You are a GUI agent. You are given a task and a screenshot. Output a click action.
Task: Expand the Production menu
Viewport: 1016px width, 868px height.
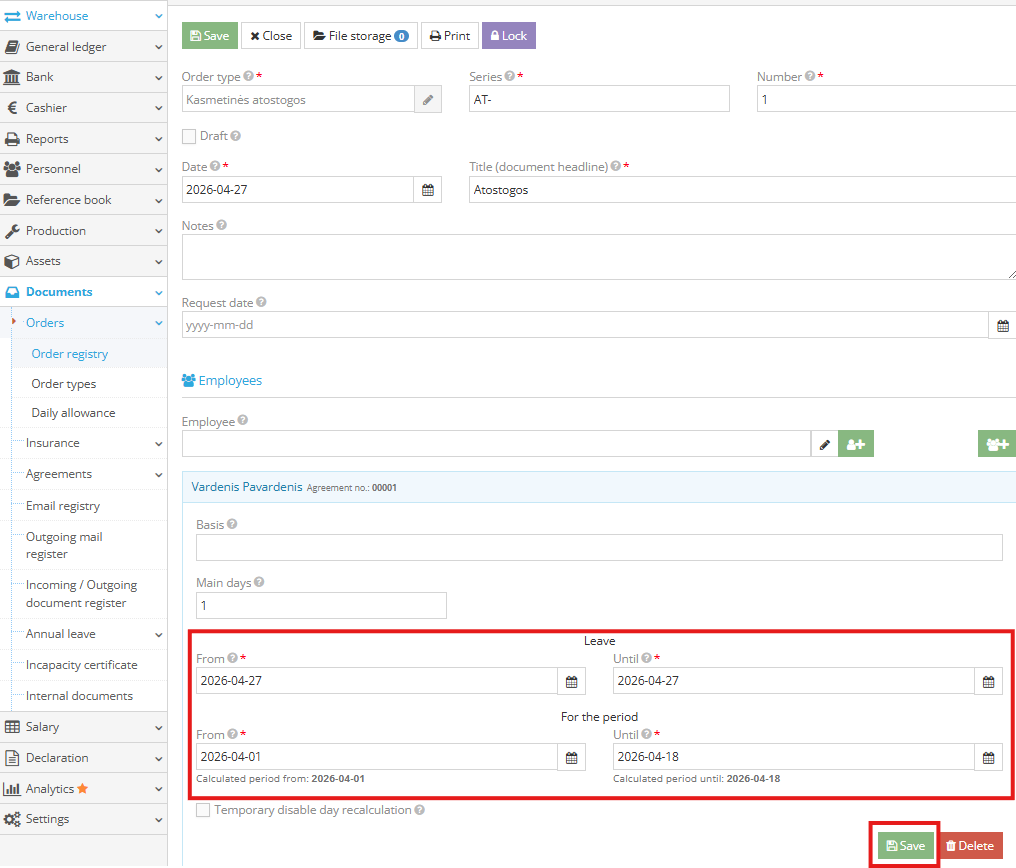(x=84, y=231)
